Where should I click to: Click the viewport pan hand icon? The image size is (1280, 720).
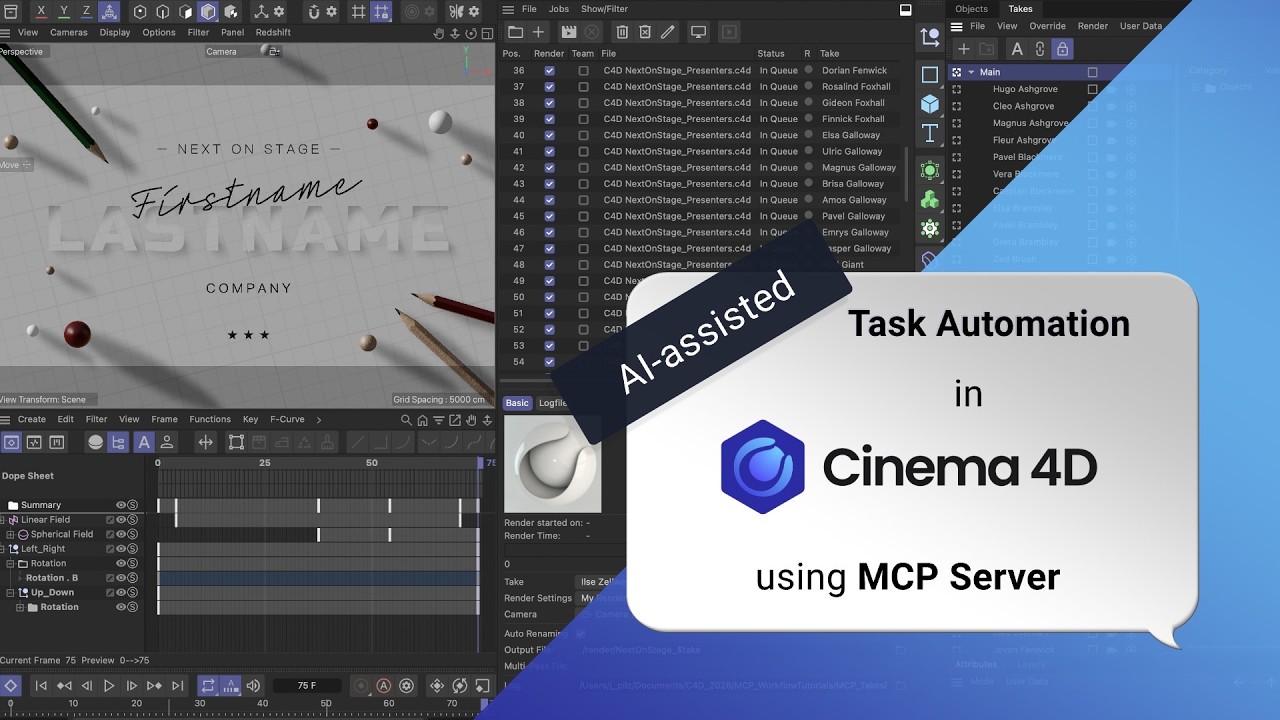(438, 33)
